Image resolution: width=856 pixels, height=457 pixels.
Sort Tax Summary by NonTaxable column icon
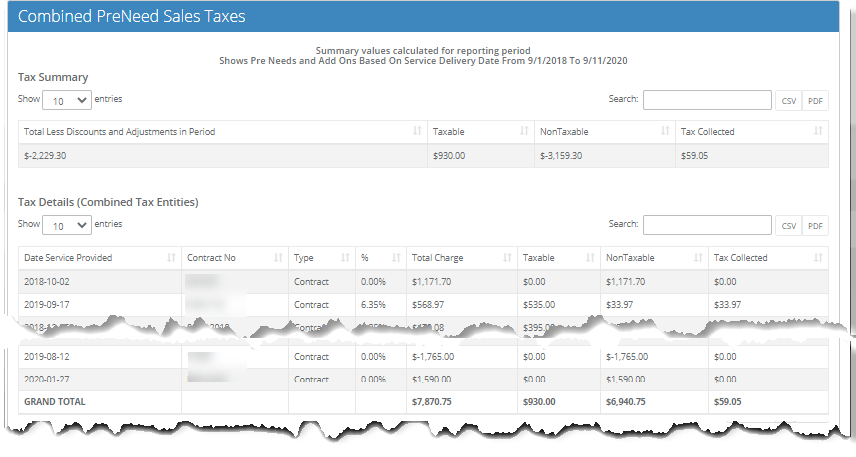coord(663,132)
